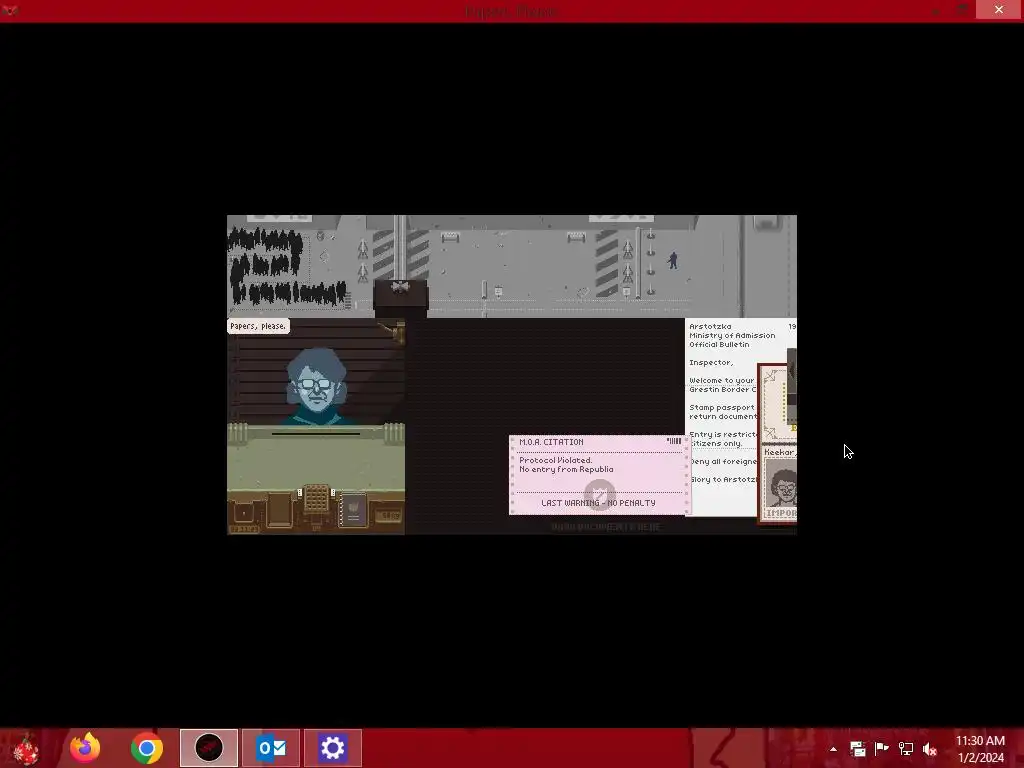This screenshot has height=768, width=1024.
Task: Click the pink M.O.A. Citation slip
Action: tap(599, 475)
